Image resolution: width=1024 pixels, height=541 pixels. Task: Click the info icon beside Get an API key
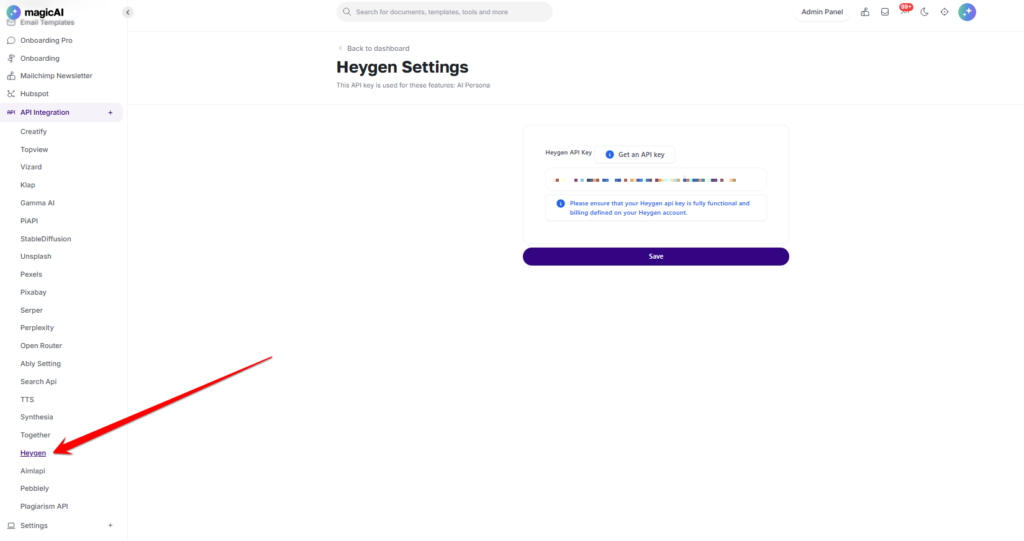609,155
